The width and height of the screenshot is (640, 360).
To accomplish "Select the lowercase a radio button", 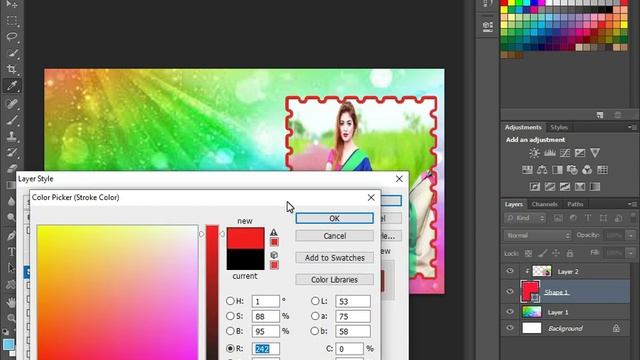I will (315, 316).
